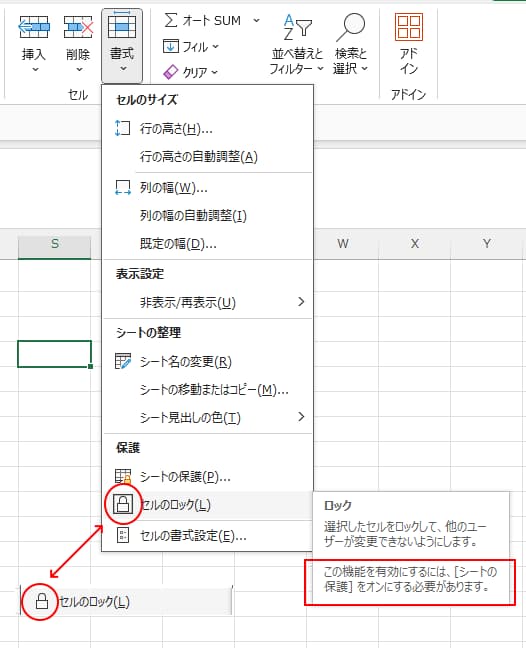Screen dimensions: 526x648
Task: Select 列の幅の自動調整(I) menu item
Action: tap(207, 216)
